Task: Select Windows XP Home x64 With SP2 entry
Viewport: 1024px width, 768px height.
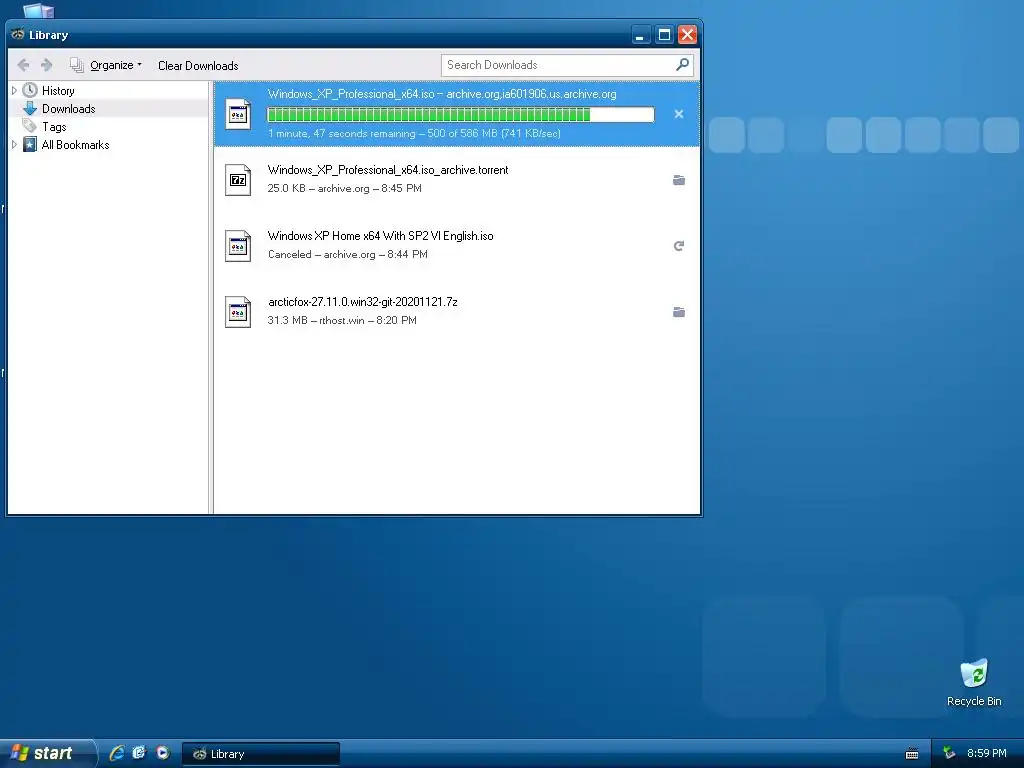Action: (456, 246)
